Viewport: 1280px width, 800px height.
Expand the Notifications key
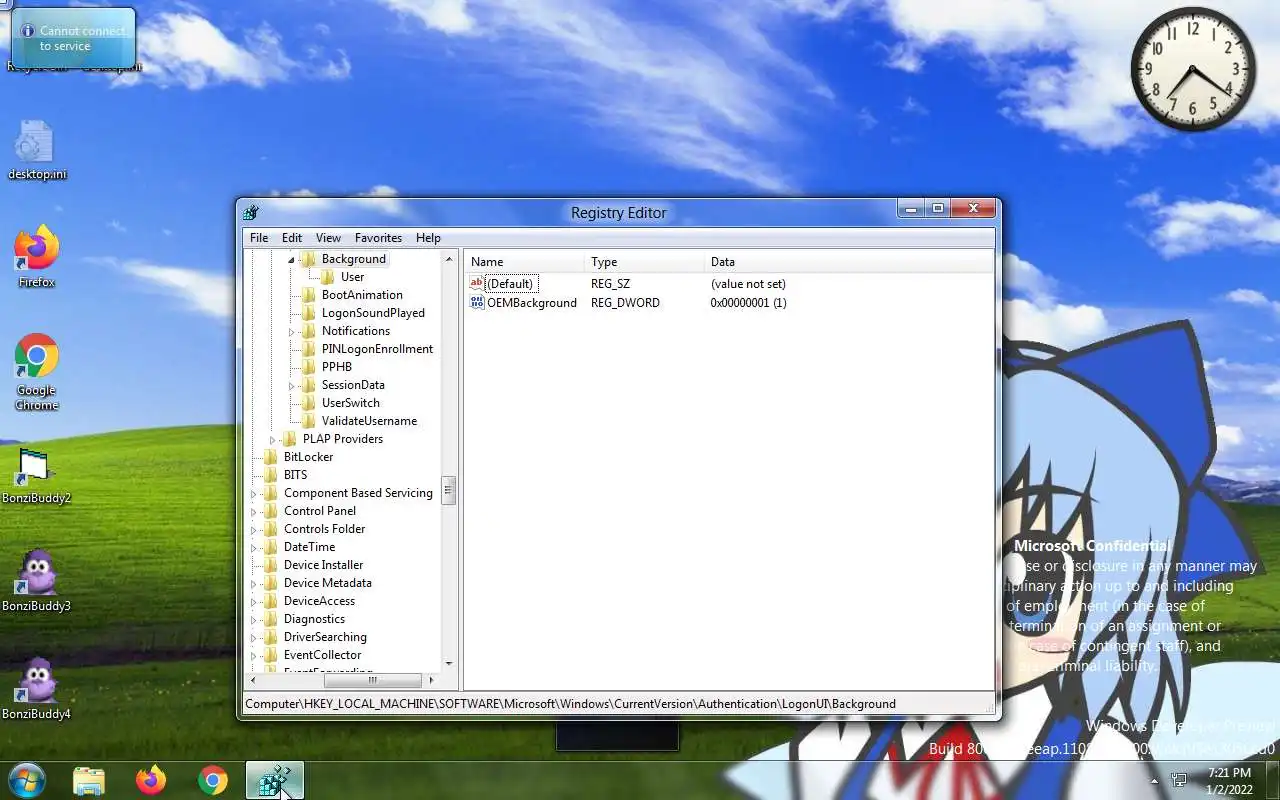[292, 331]
